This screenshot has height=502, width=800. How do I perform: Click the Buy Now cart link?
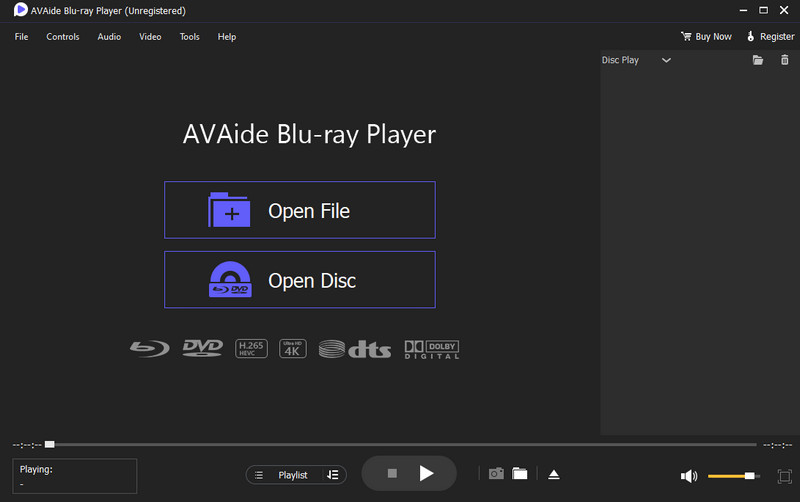(706, 37)
